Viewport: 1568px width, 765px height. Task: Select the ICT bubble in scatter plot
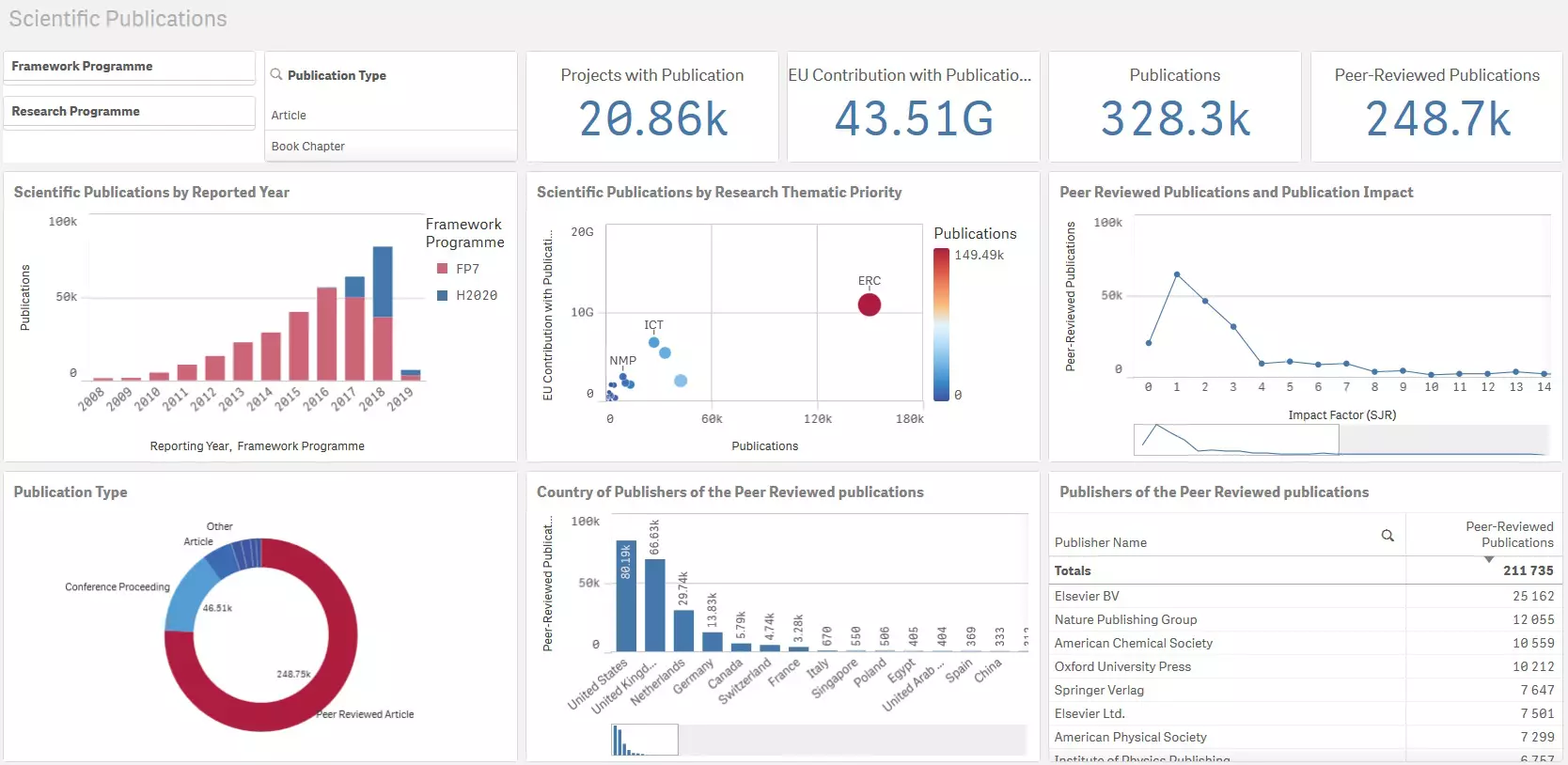point(653,342)
